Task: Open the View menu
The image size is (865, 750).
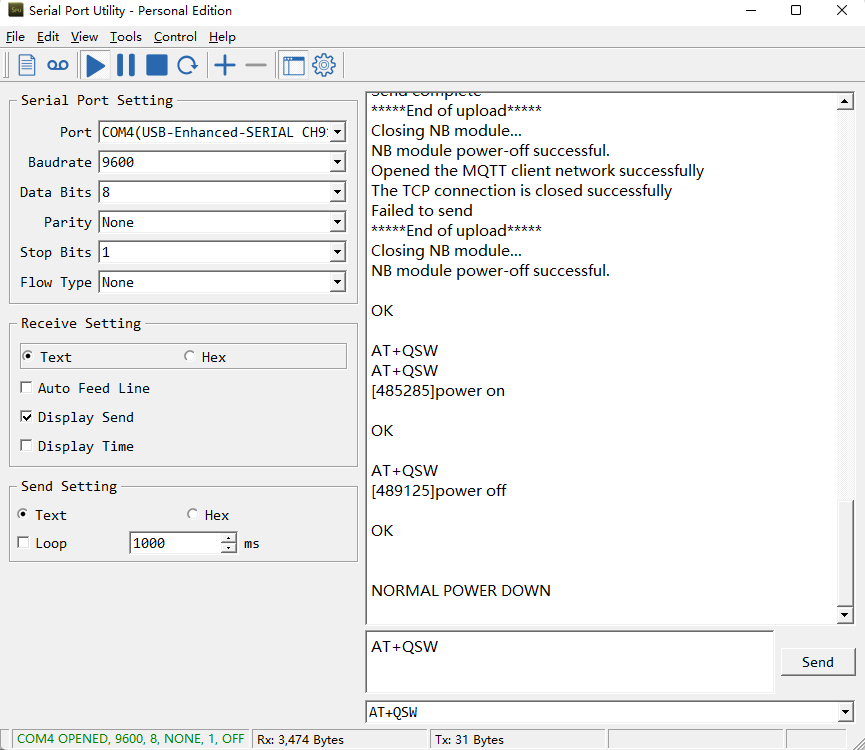Action: click(x=84, y=37)
